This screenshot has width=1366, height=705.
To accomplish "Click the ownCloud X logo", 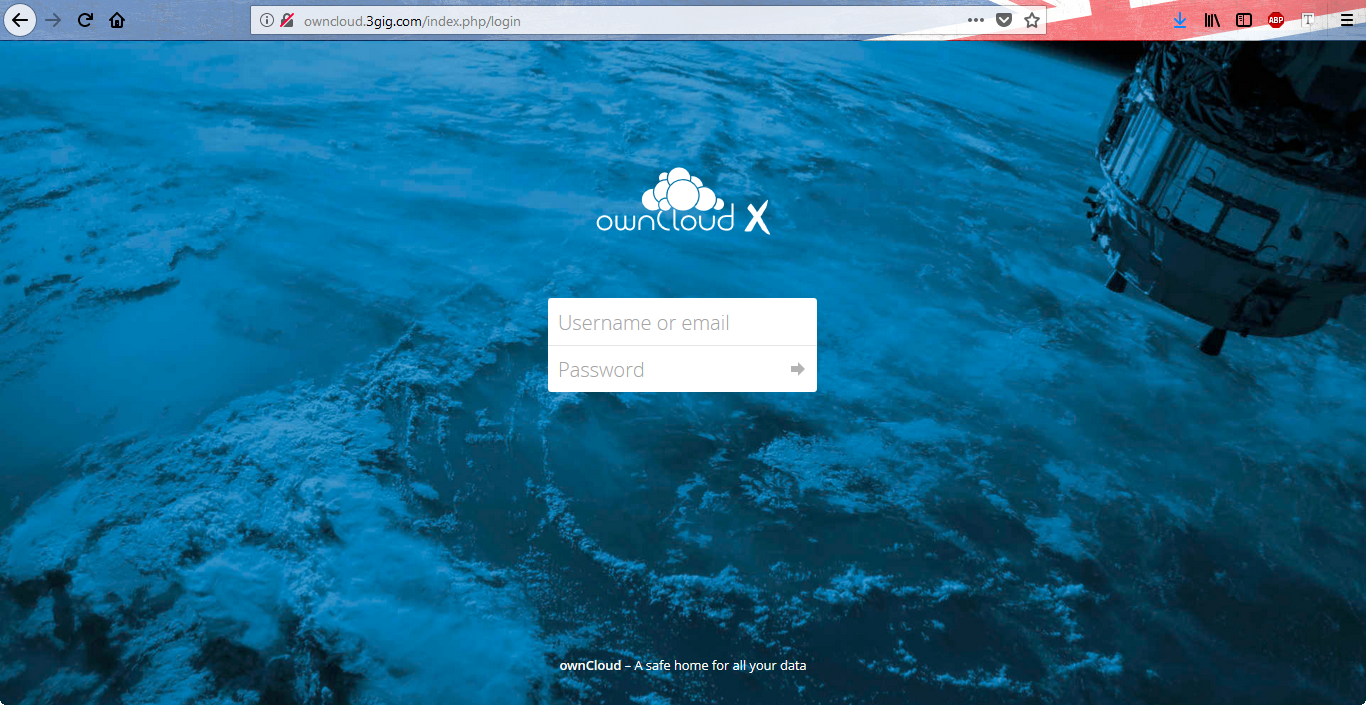I will [x=683, y=201].
